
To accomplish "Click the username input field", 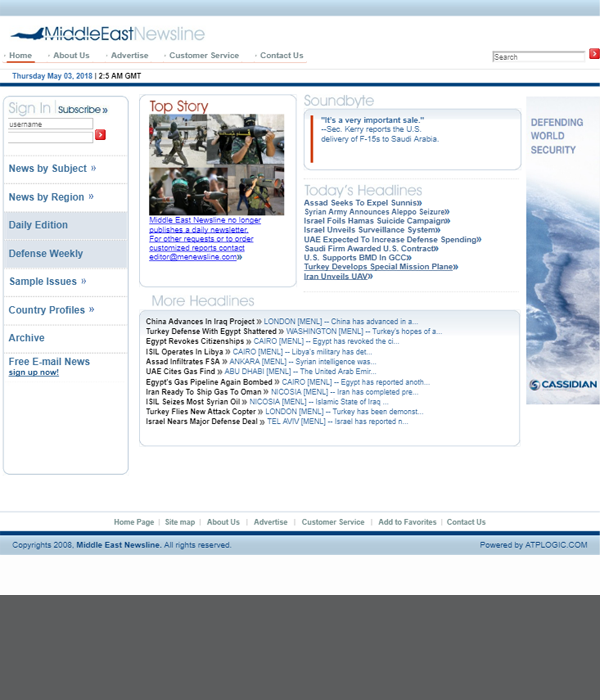I will click(x=50, y=124).
